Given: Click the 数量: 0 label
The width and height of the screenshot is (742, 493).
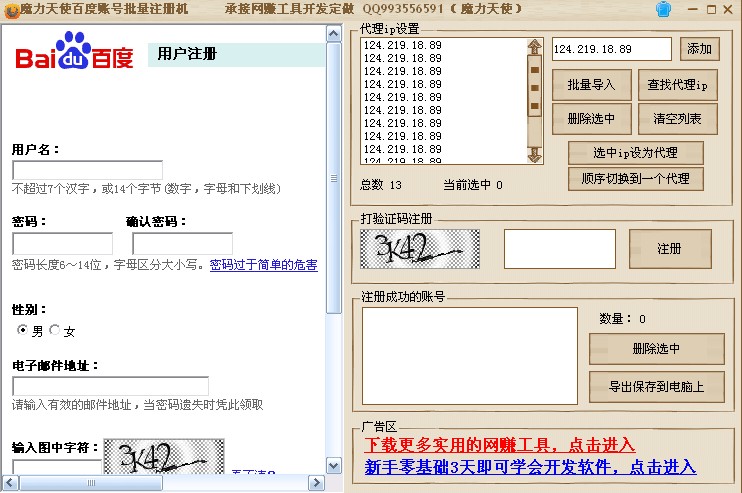Looking at the screenshot, I should point(622,319).
